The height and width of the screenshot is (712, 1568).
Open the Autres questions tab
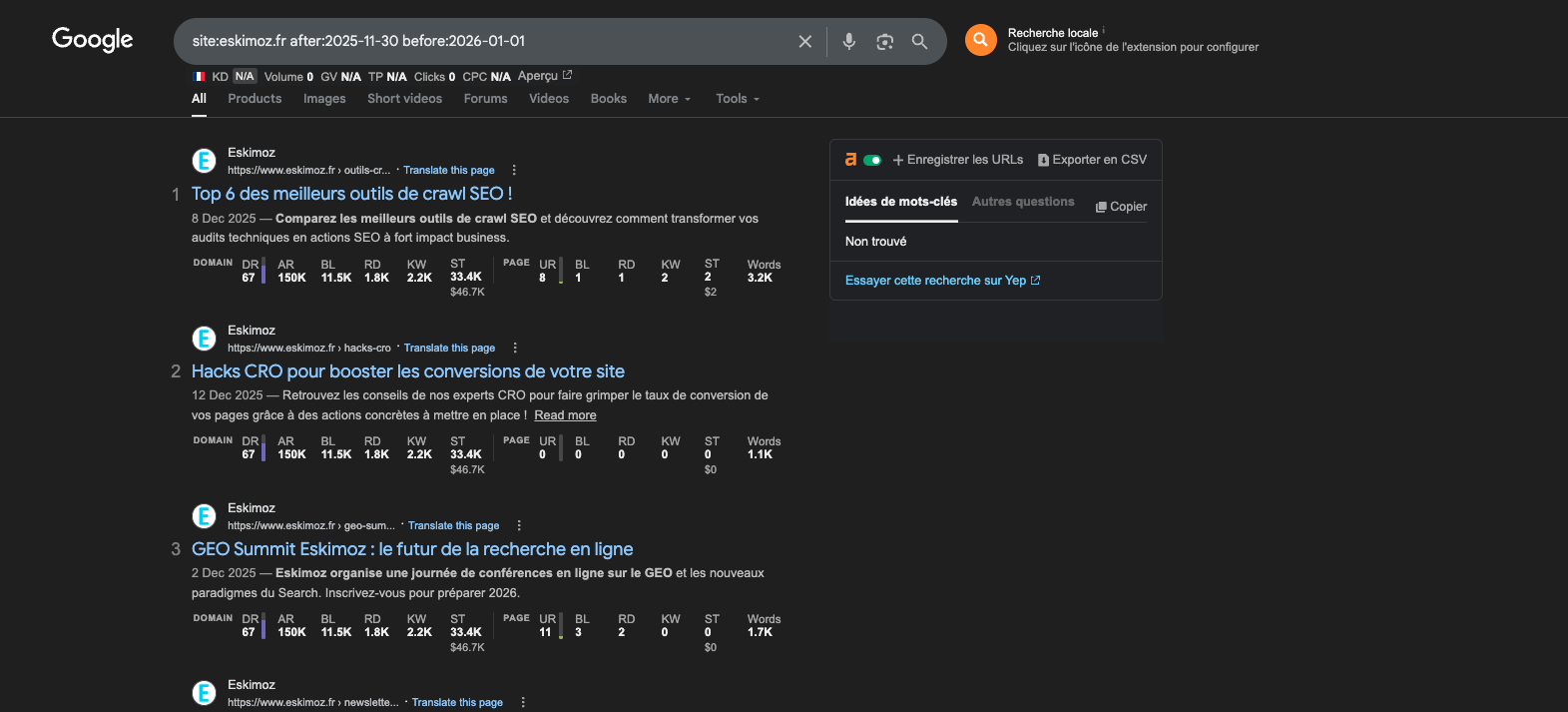pyautogui.click(x=1023, y=202)
